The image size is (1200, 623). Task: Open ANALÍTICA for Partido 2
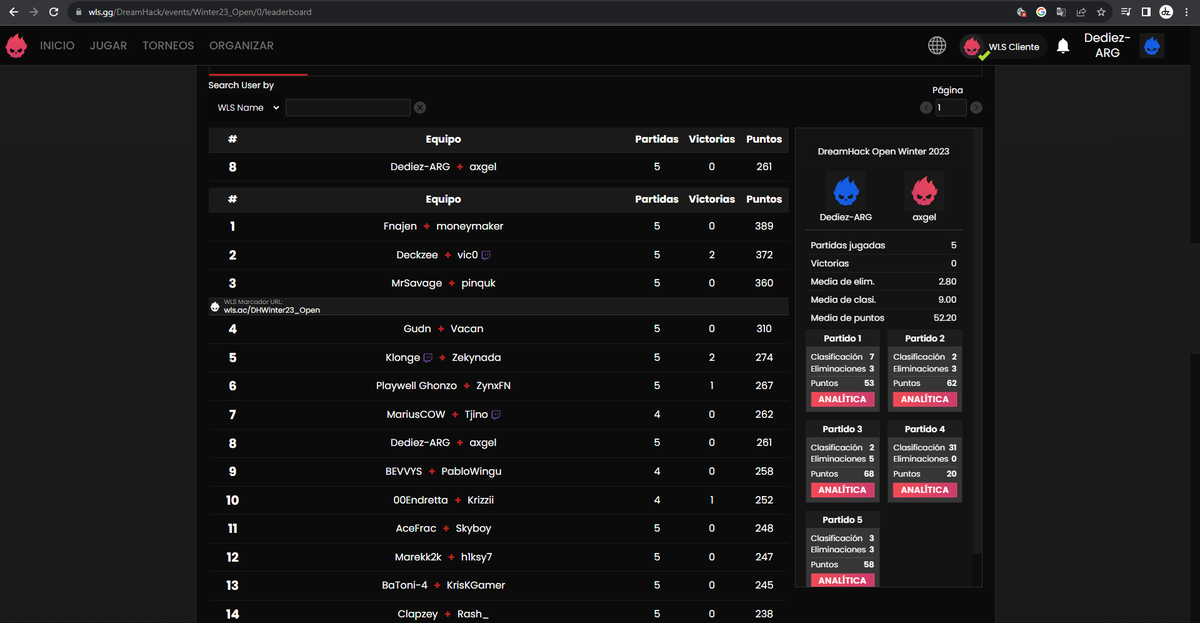[x=925, y=399]
